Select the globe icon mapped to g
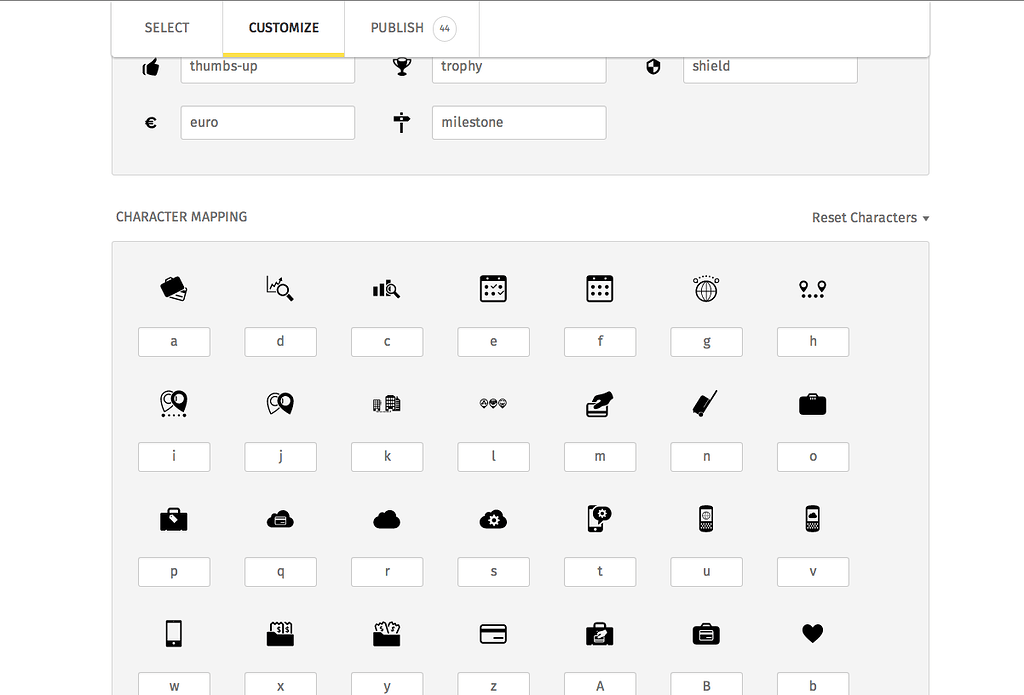Viewport: 1024px width, 695px height. coord(706,289)
